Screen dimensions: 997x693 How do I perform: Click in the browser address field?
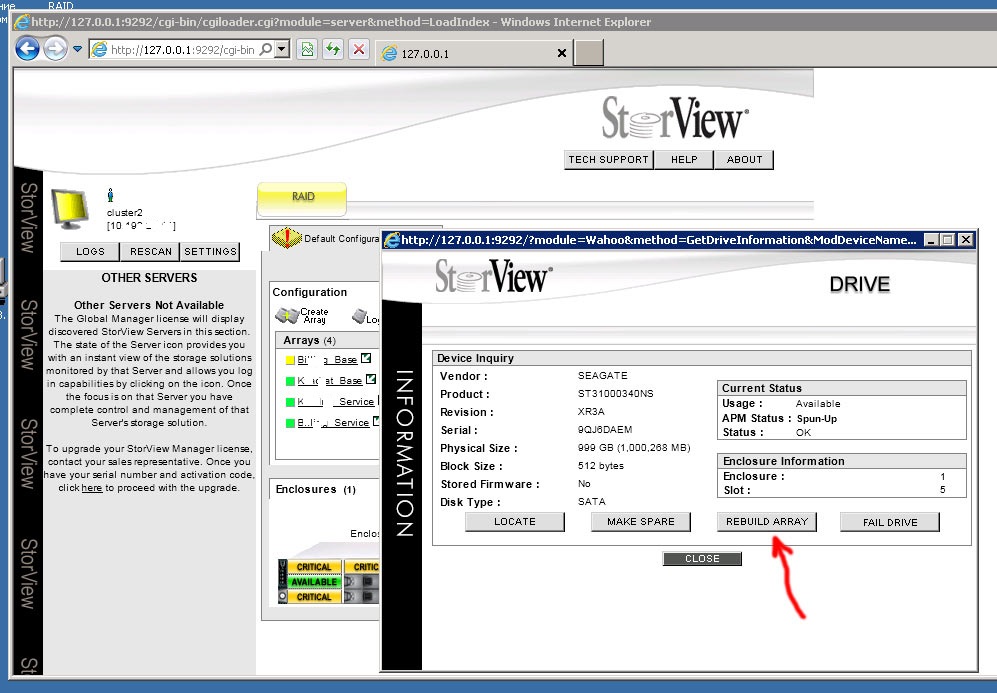pyautogui.click(x=180, y=49)
